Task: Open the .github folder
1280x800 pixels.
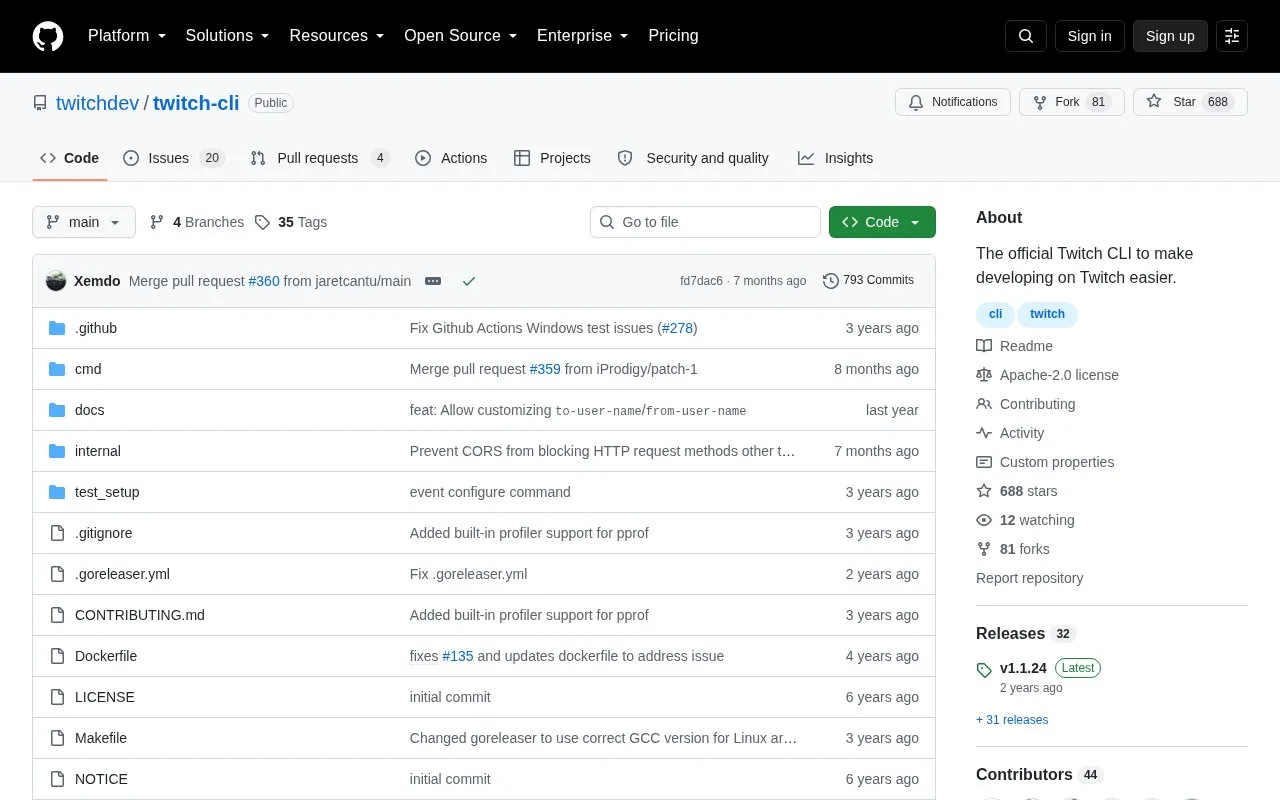Action: [96, 328]
